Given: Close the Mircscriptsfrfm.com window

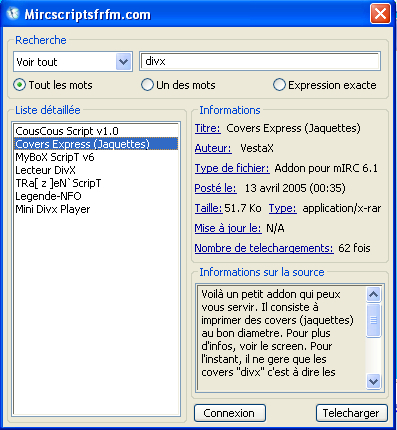Looking at the screenshot, I should click(380, 14).
